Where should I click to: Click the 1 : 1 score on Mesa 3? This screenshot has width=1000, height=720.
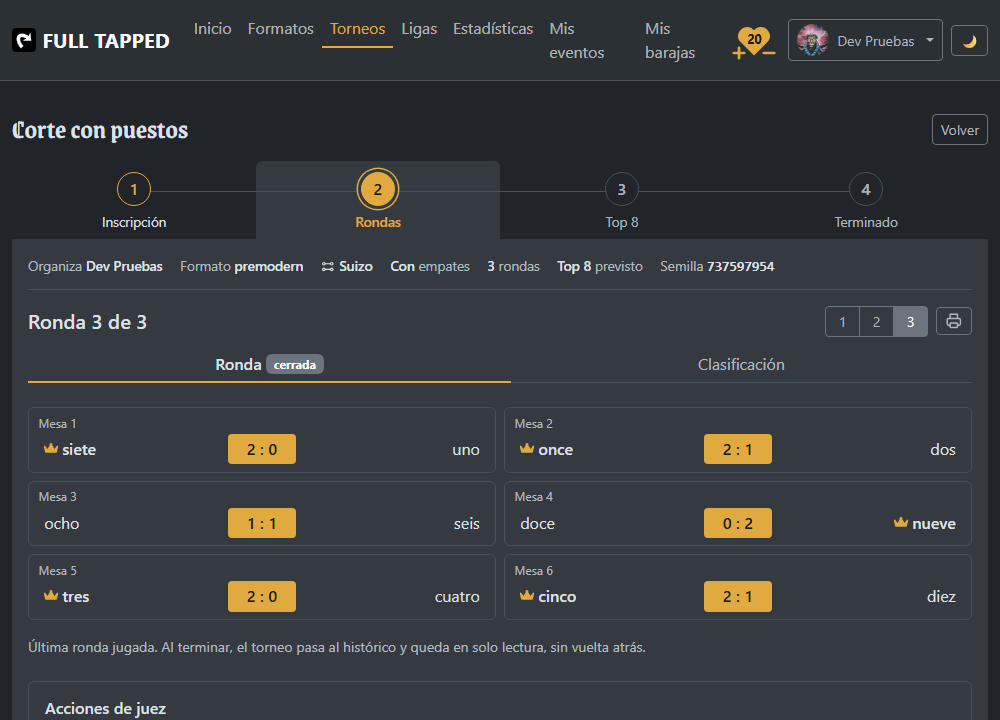pos(262,523)
